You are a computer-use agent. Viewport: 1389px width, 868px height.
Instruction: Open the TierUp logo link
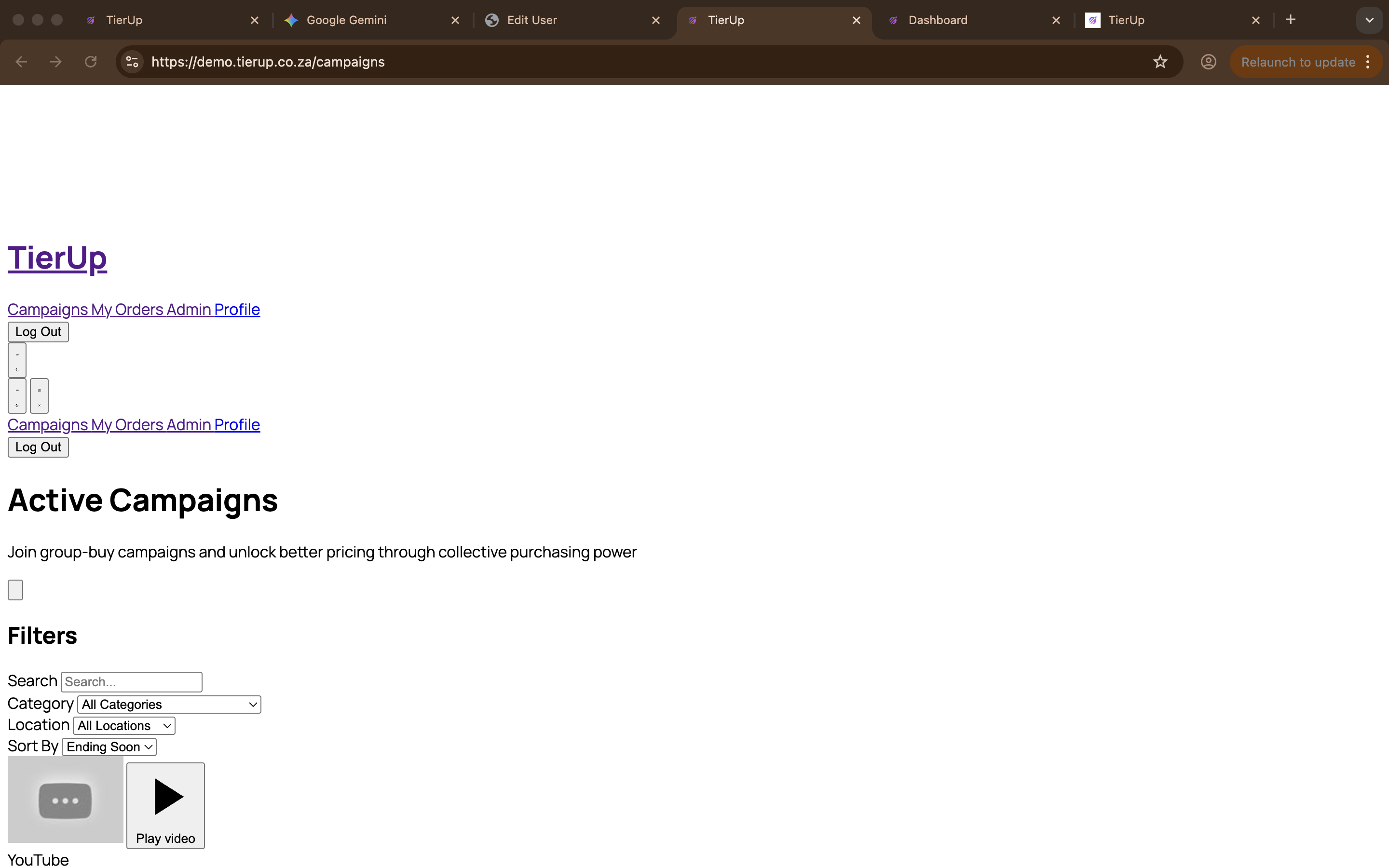(57, 257)
